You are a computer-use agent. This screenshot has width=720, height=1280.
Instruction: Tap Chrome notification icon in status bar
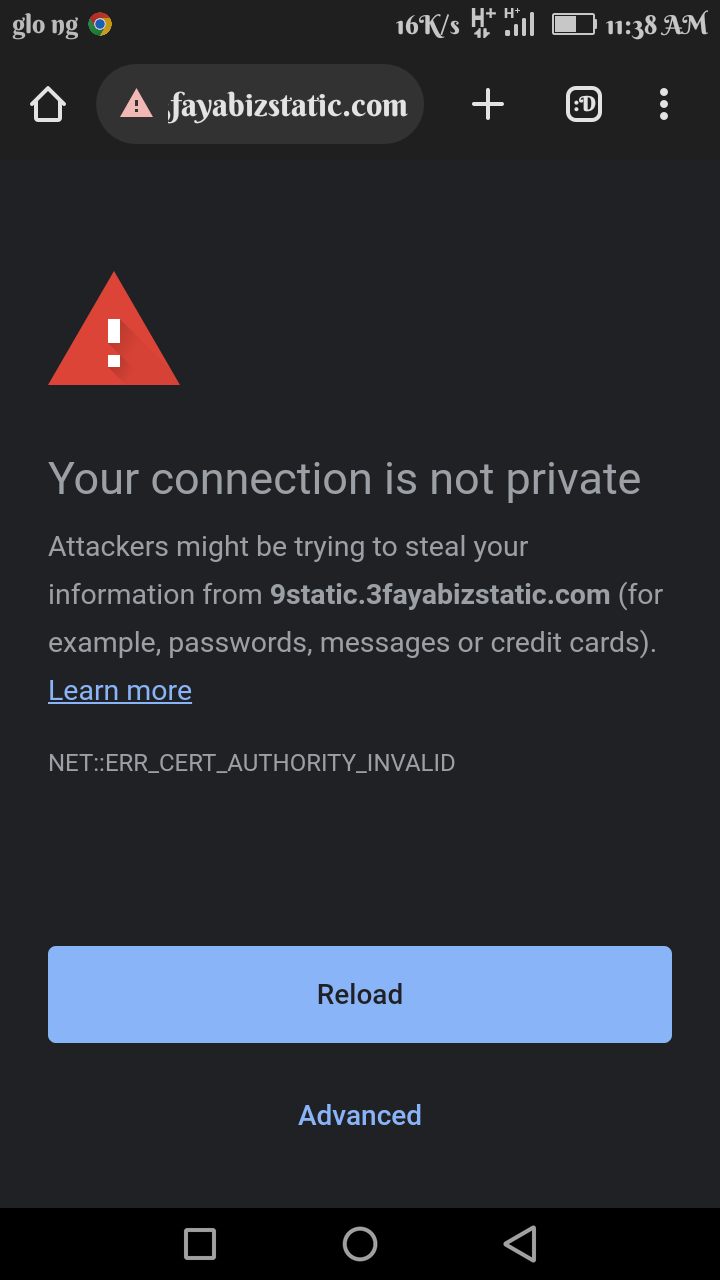click(100, 25)
